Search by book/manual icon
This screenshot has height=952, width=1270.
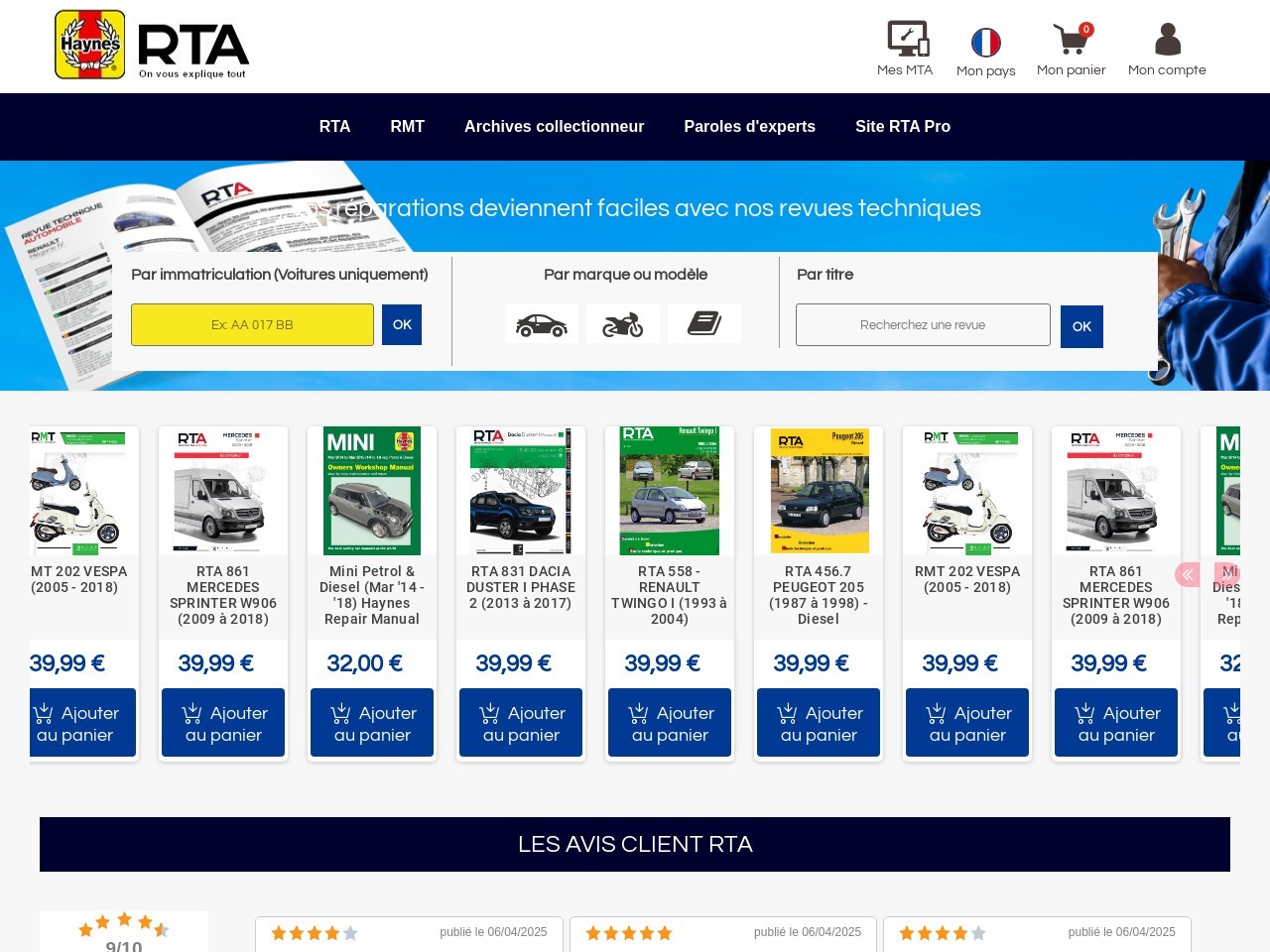tap(704, 324)
